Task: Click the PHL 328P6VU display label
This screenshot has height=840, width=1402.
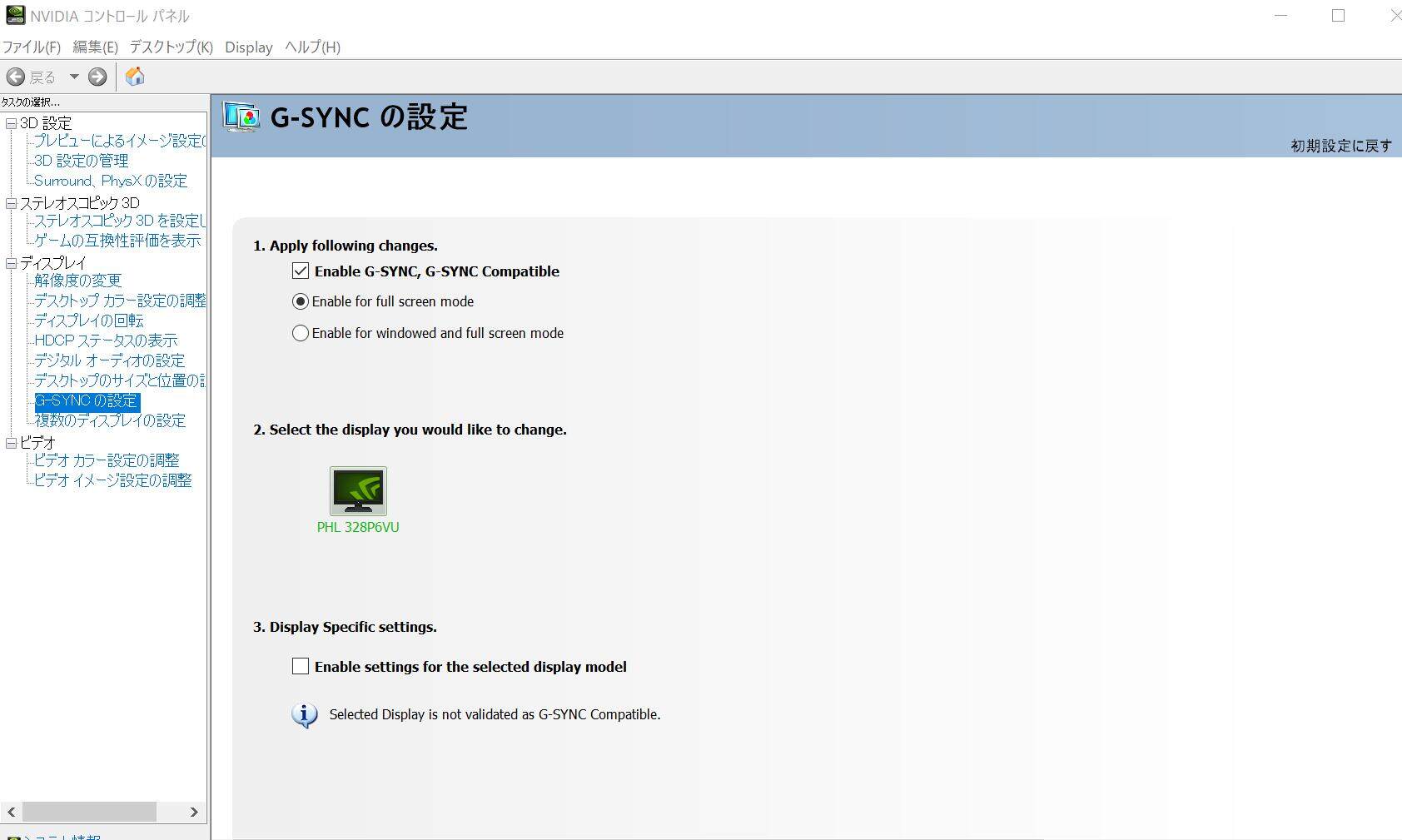Action: (358, 527)
